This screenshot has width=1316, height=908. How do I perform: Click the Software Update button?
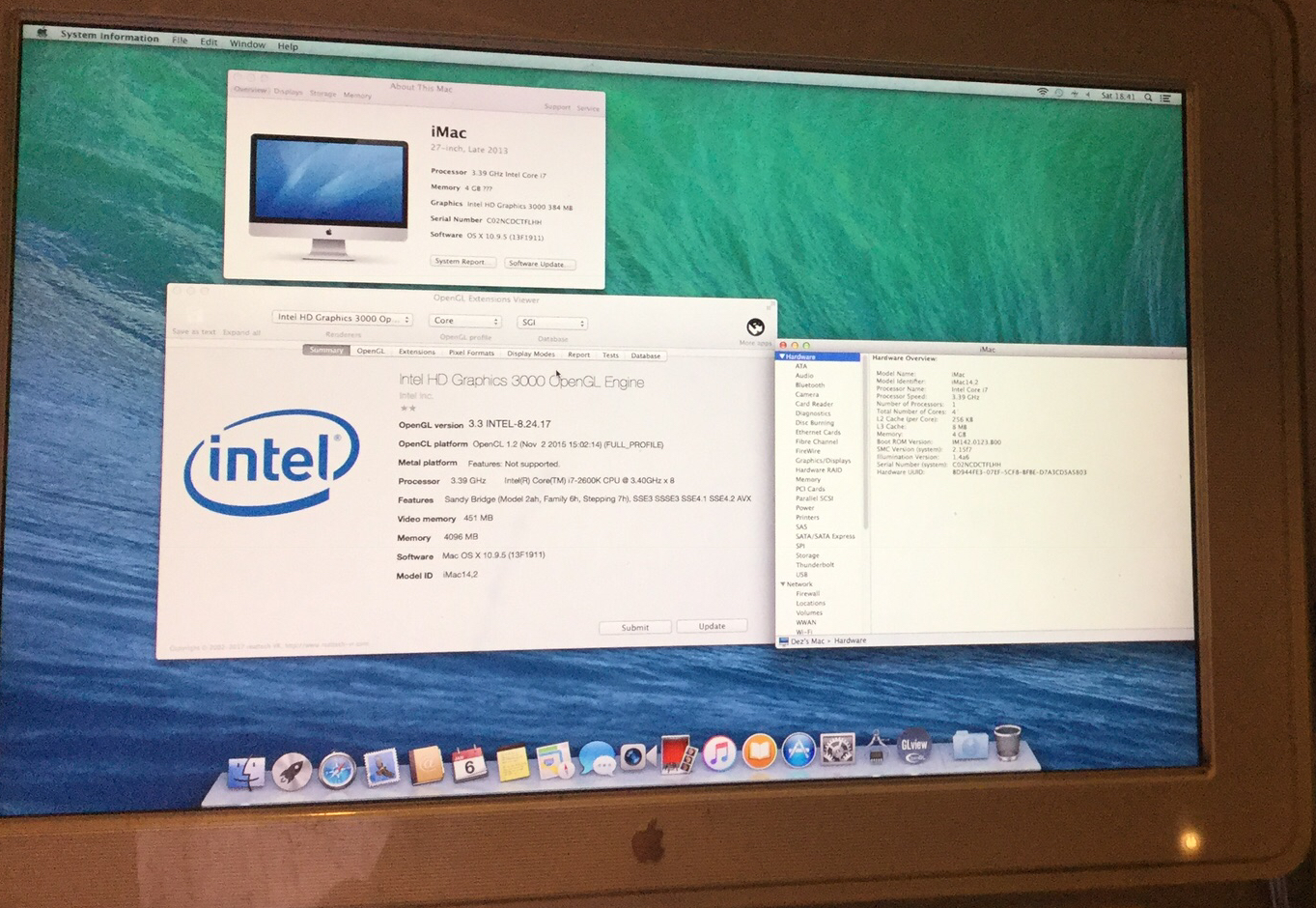click(x=539, y=264)
